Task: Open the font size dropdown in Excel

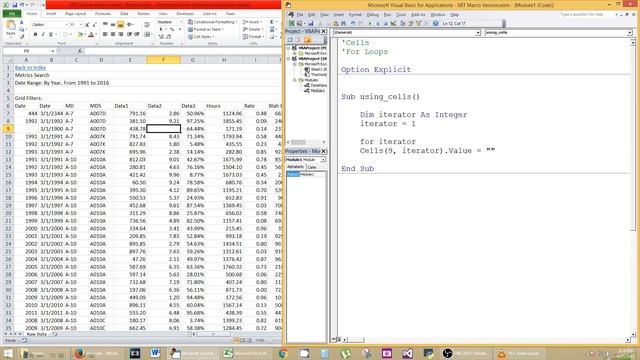Action: click(80, 25)
